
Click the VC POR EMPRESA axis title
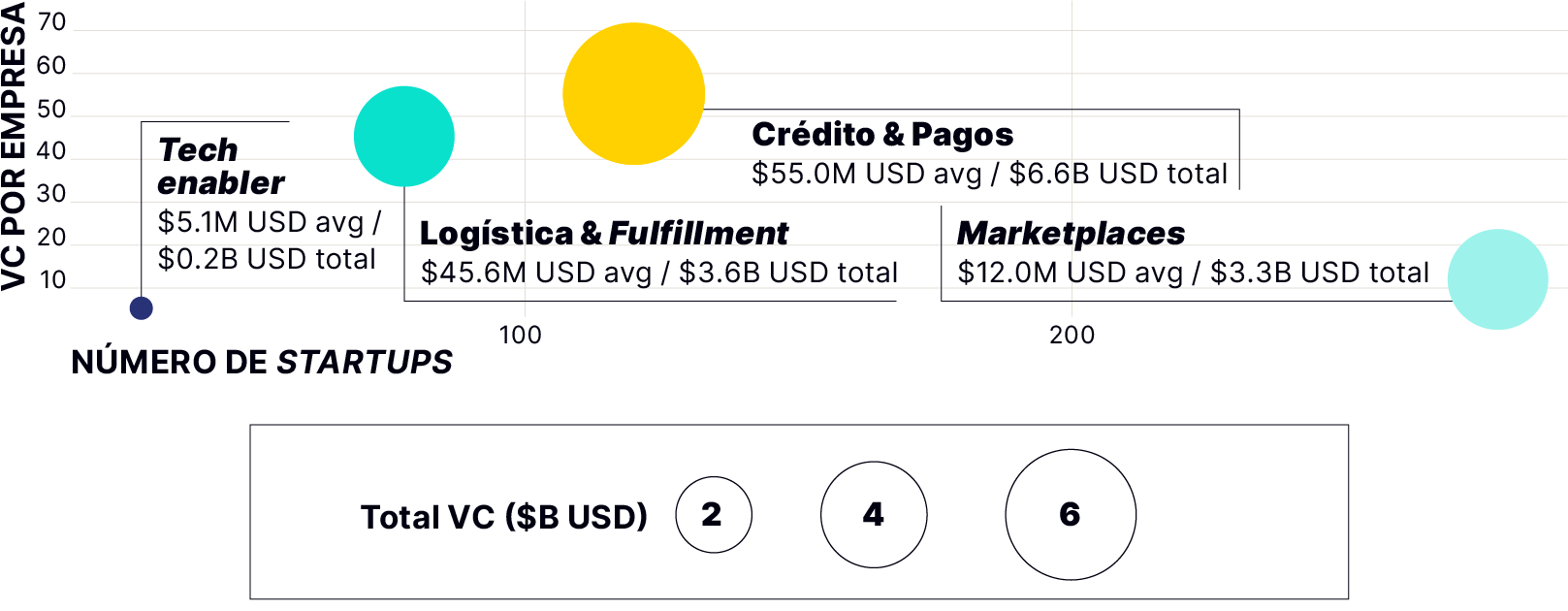[14, 145]
